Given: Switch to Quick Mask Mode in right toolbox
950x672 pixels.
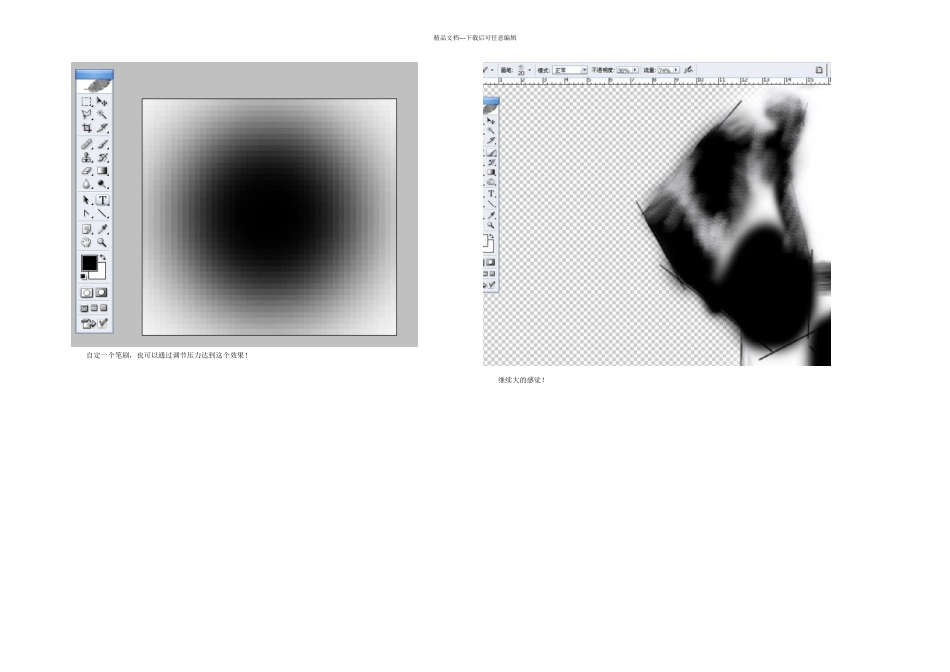Looking at the screenshot, I should coord(491,262).
